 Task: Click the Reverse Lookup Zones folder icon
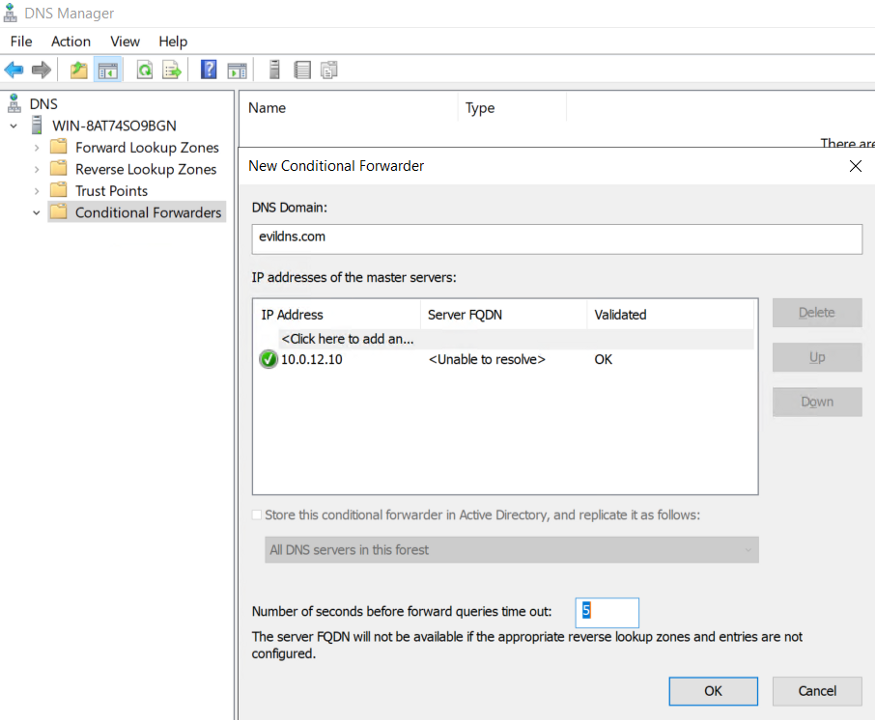point(59,168)
